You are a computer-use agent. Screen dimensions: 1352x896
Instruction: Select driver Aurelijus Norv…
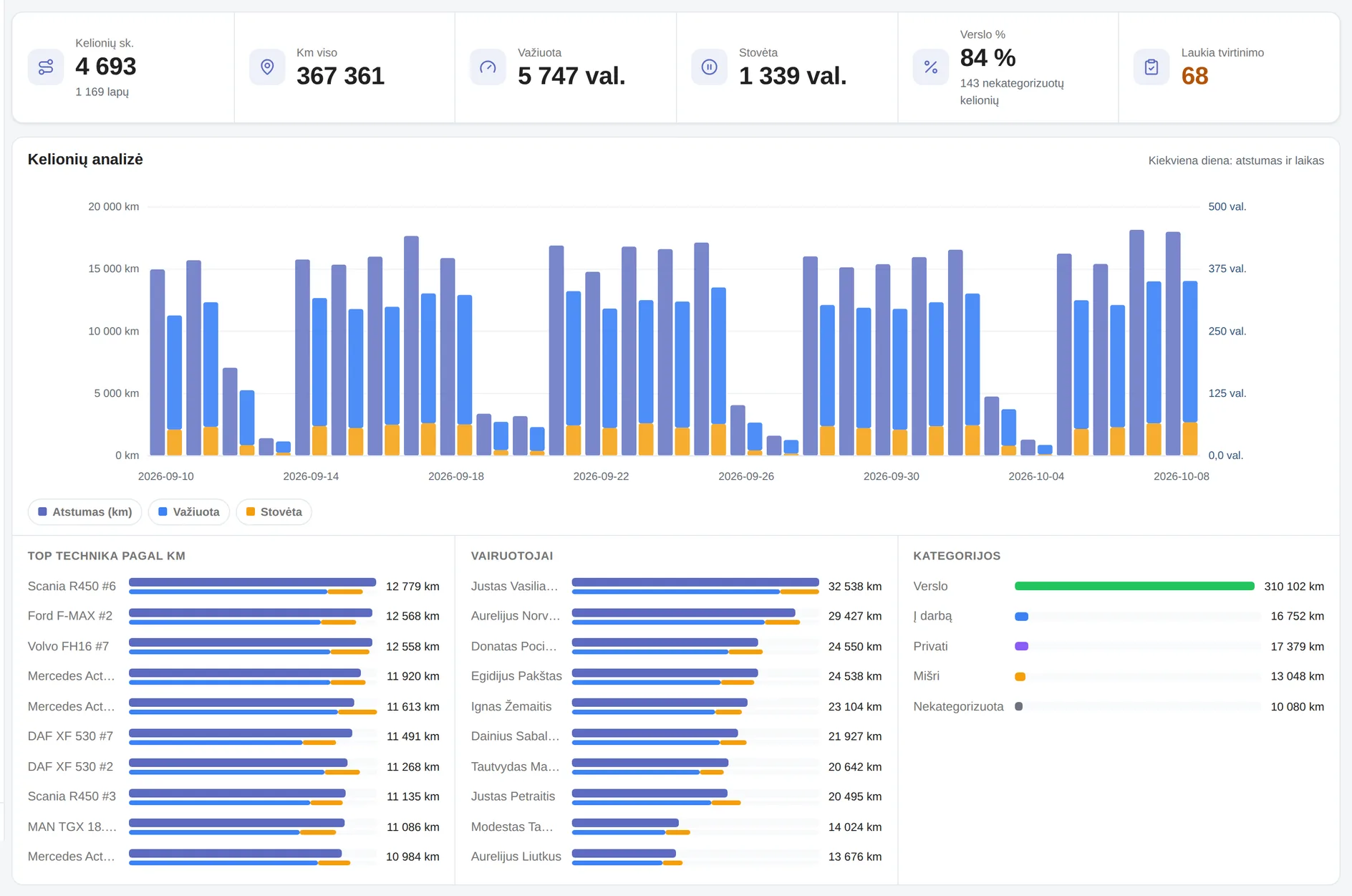[x=676, y=617]
